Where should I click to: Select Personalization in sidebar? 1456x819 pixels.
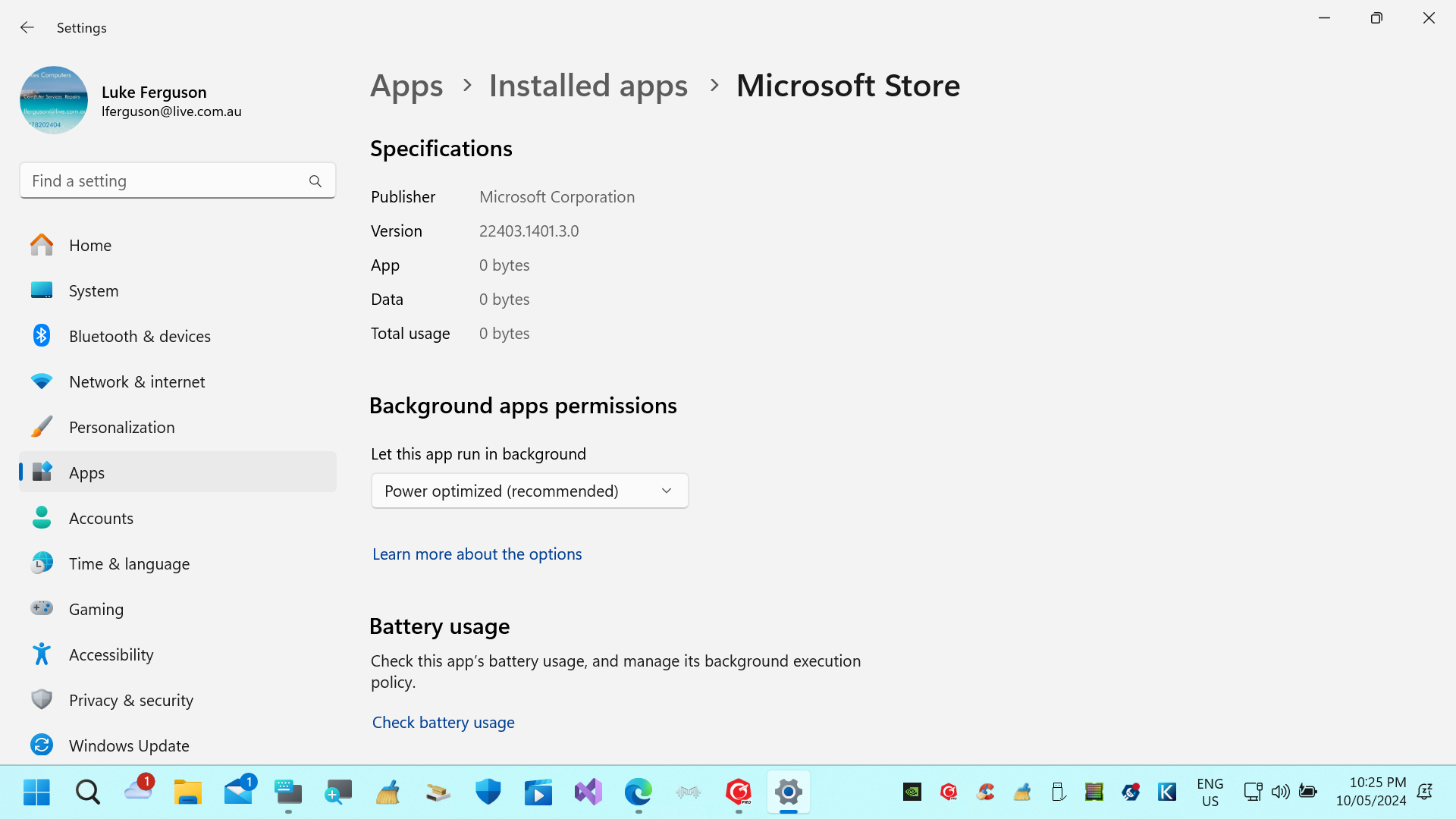pyautogui.click(x=177, y=427)
